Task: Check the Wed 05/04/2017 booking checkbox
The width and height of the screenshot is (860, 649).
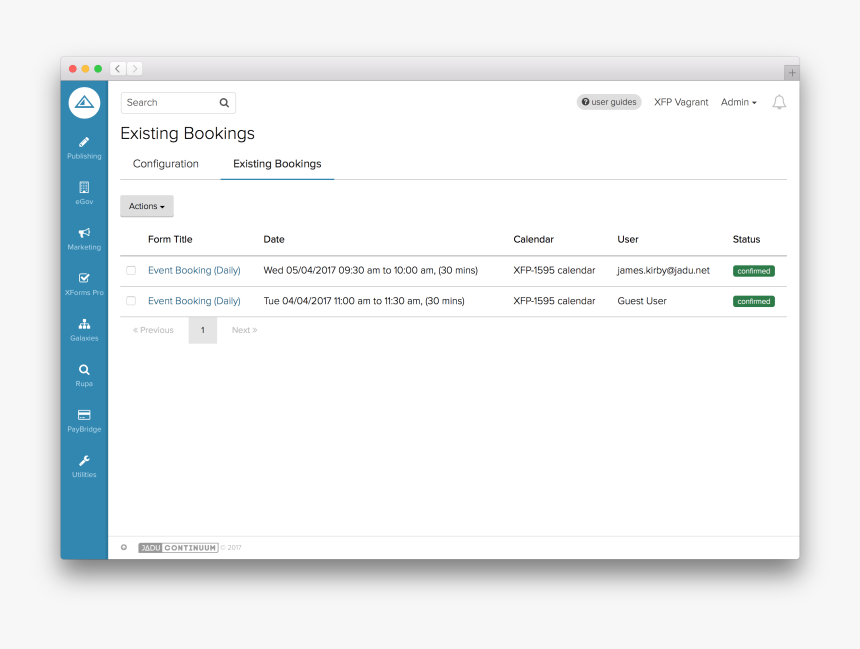Action: click(131, 270)
